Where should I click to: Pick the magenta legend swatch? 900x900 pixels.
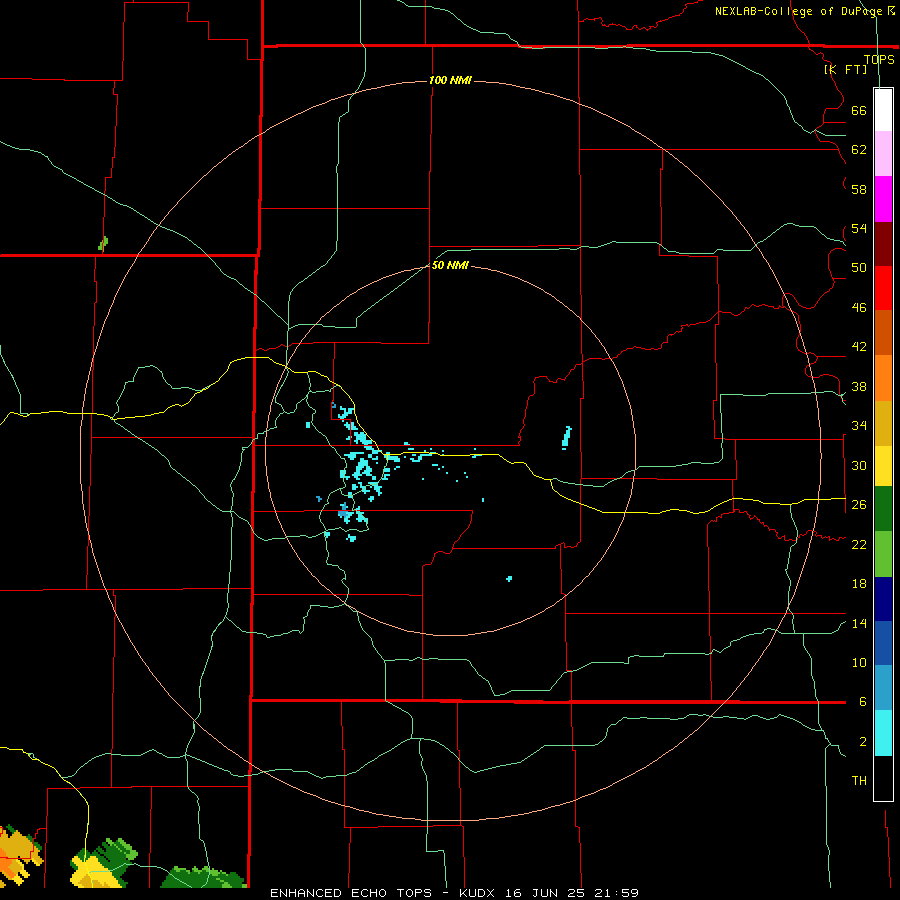(x=883, y=199)
